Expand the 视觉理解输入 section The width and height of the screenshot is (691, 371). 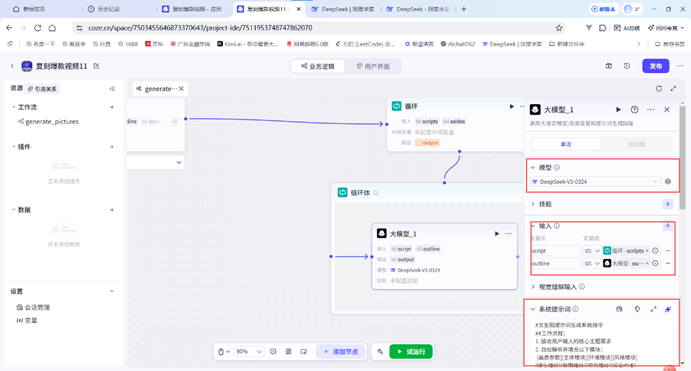click(x=533, y=287)
